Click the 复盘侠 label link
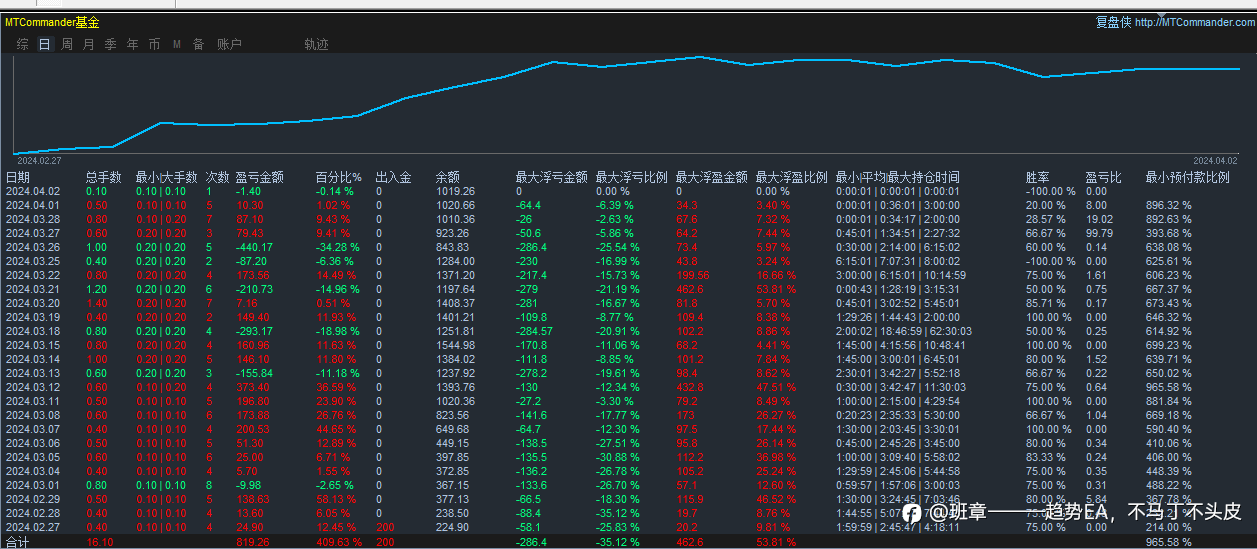Viewport: 1257px width, 549px height. (x=1113, y=22)
